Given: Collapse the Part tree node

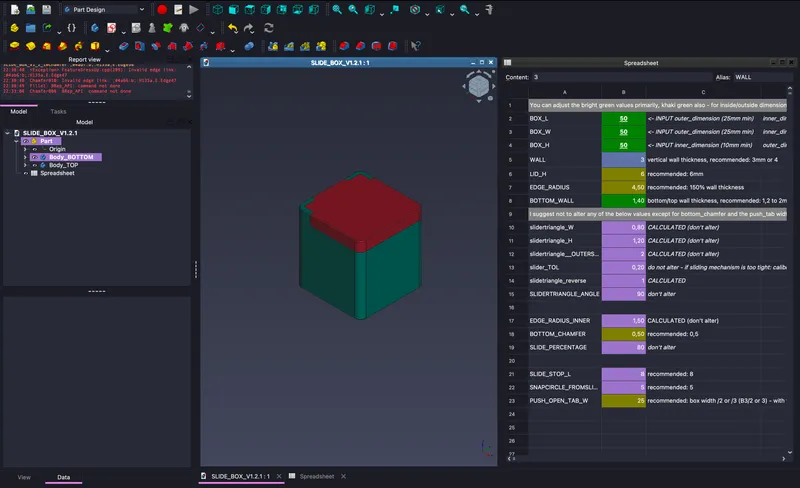Looking at the screenshot, I should [16, 141].
